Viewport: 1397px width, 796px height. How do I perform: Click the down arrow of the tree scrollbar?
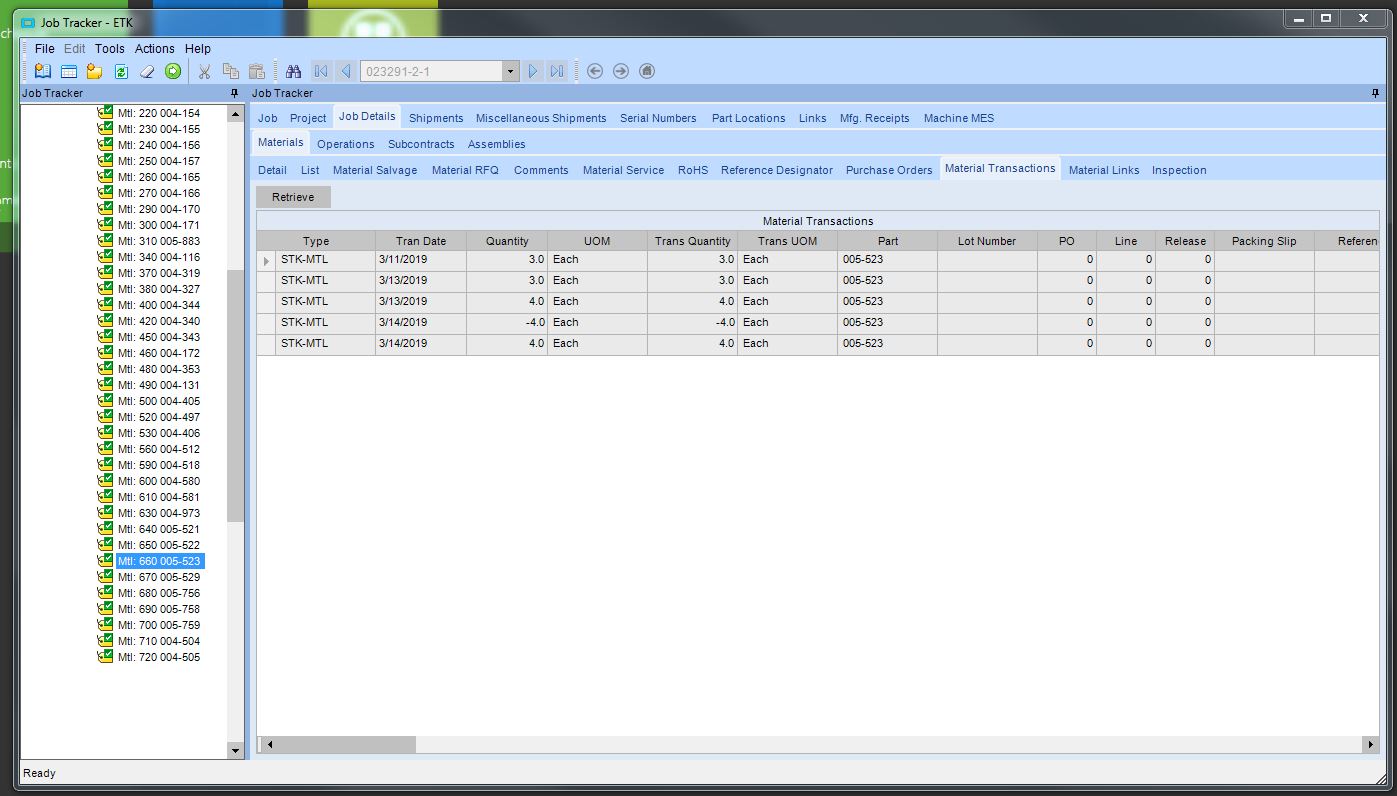236,750
